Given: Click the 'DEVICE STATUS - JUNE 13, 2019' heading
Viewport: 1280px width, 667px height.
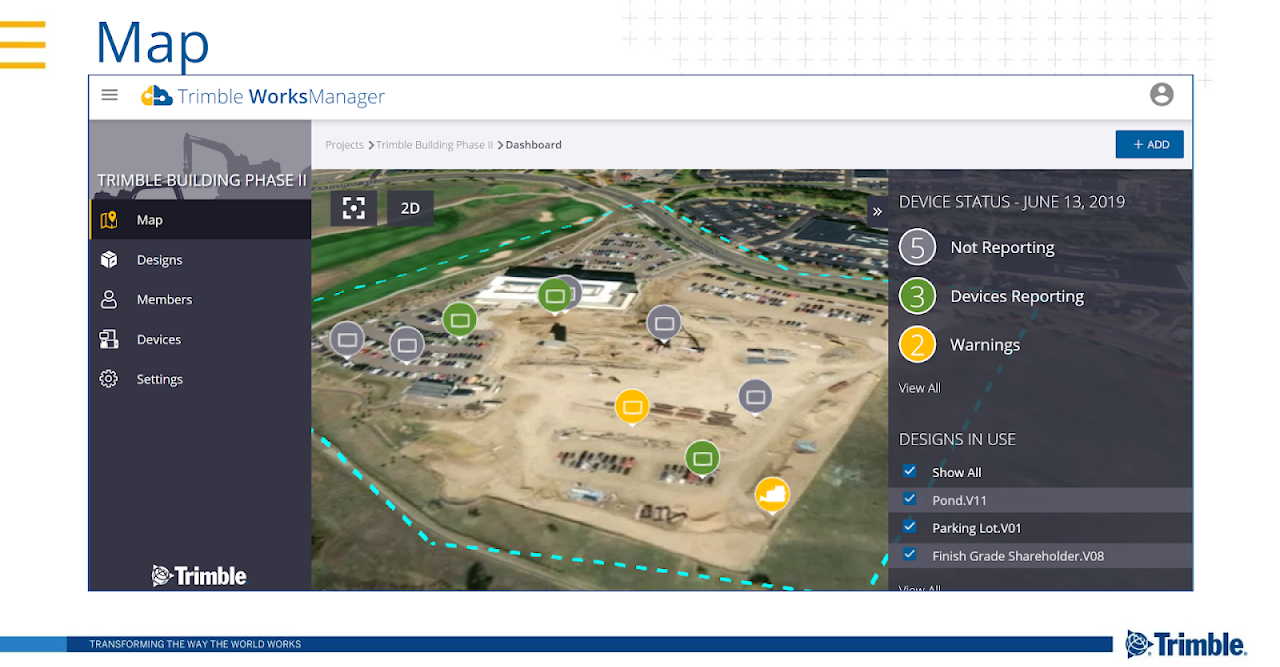Looking at the screenshot, I should (1012, 201).
